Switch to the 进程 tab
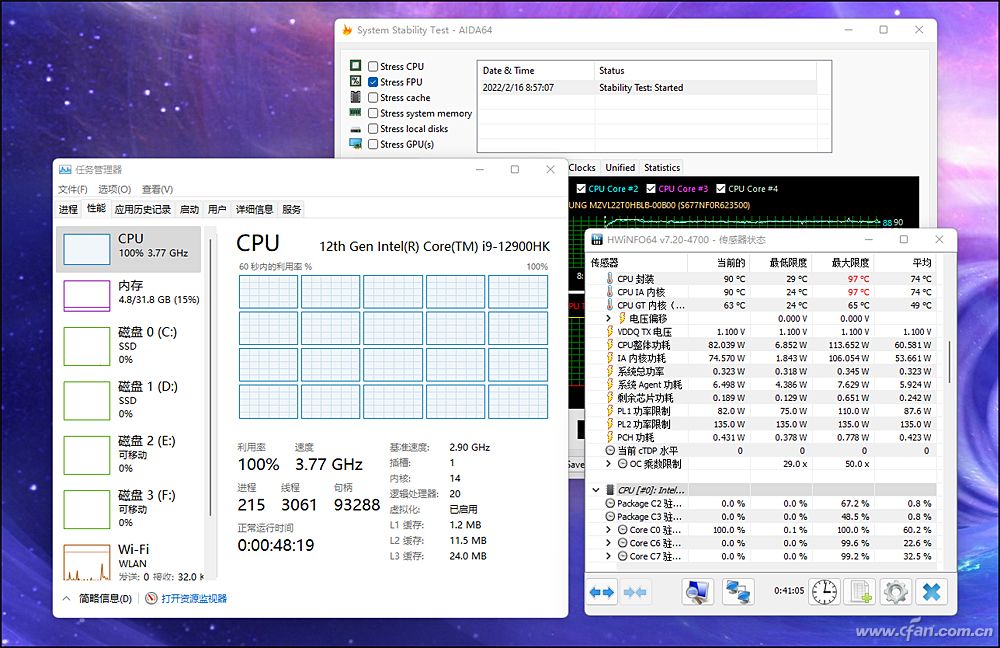This screenshot has height=648, width=1000. point(68,209)
